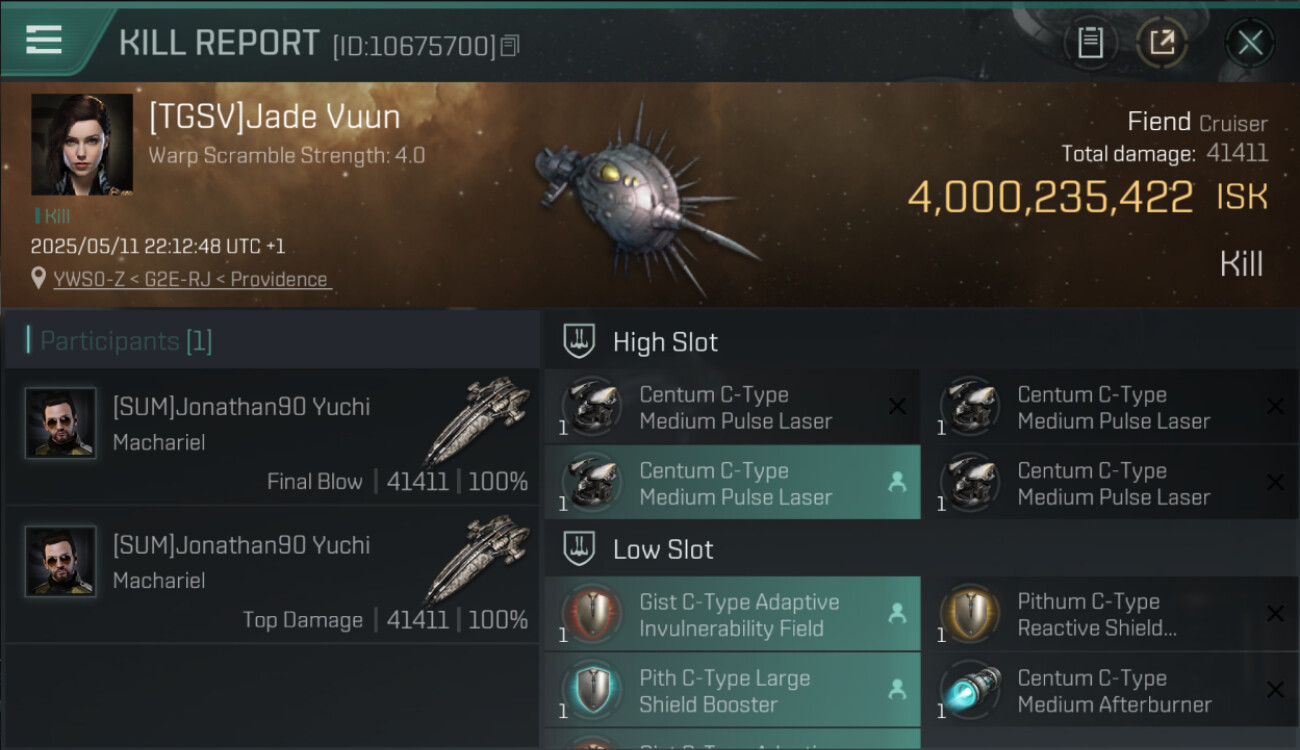This screenshot has width=1300, height=750.
Task: Click the Top Damage pilot portrait
Action: [x=61, y=561]
